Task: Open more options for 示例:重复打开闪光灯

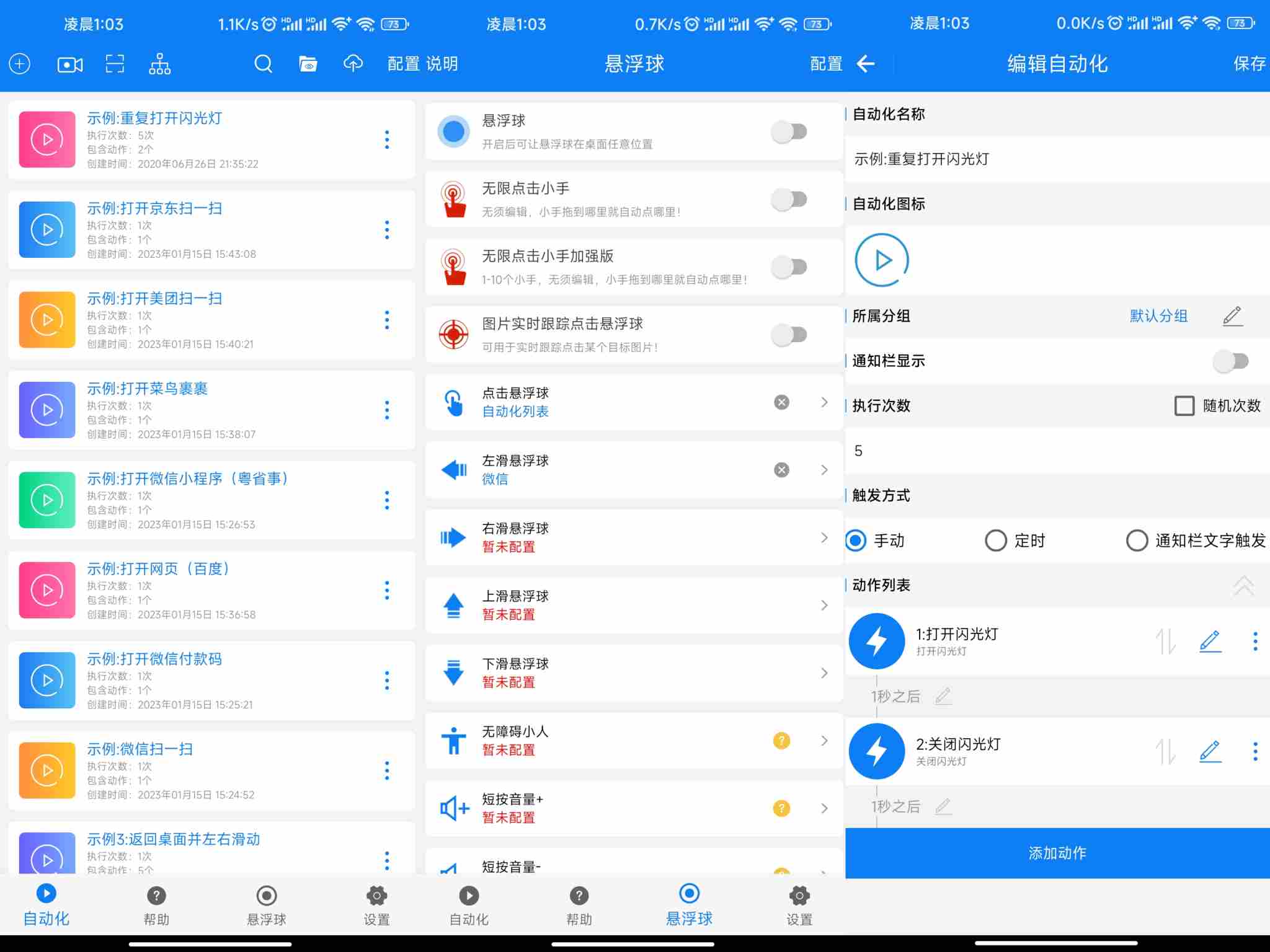Action: point(387,139)
